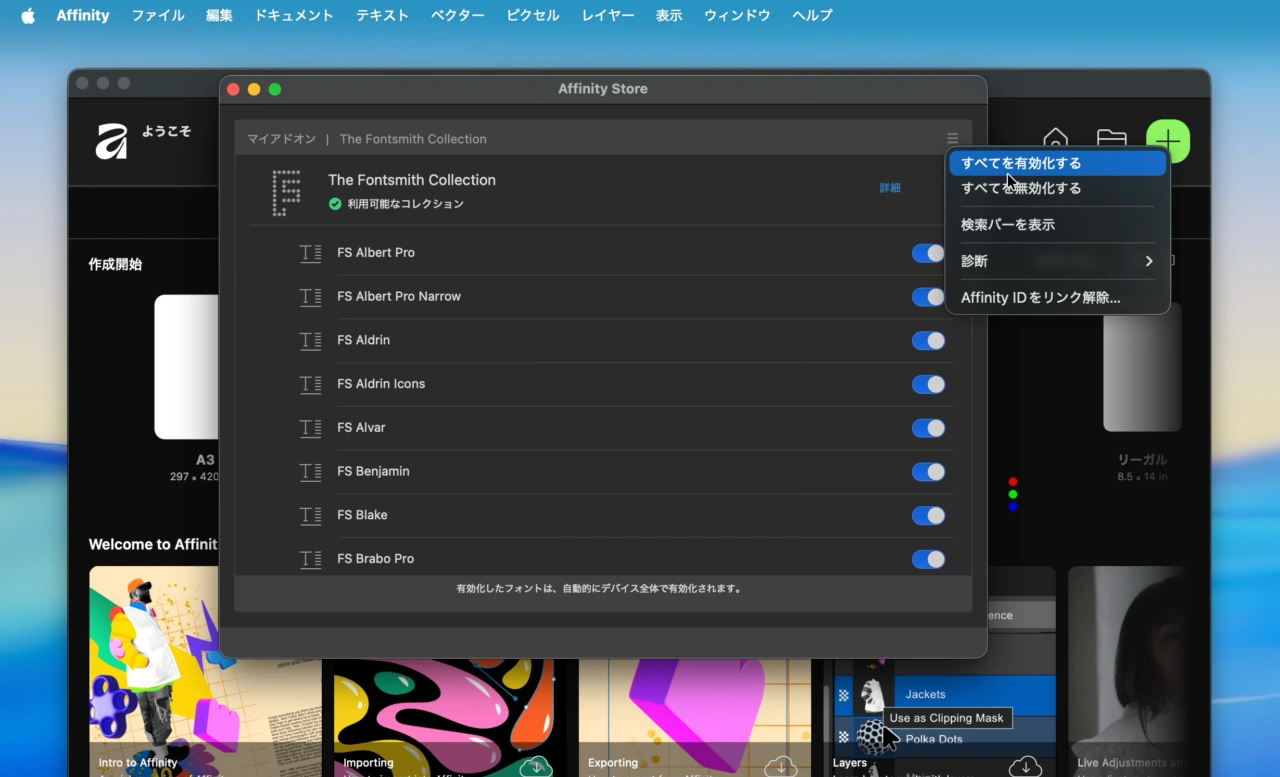Click the font icon beside FS Aldrin
The height and width of the screenshot is (777, 1280).
click(310, 341)
